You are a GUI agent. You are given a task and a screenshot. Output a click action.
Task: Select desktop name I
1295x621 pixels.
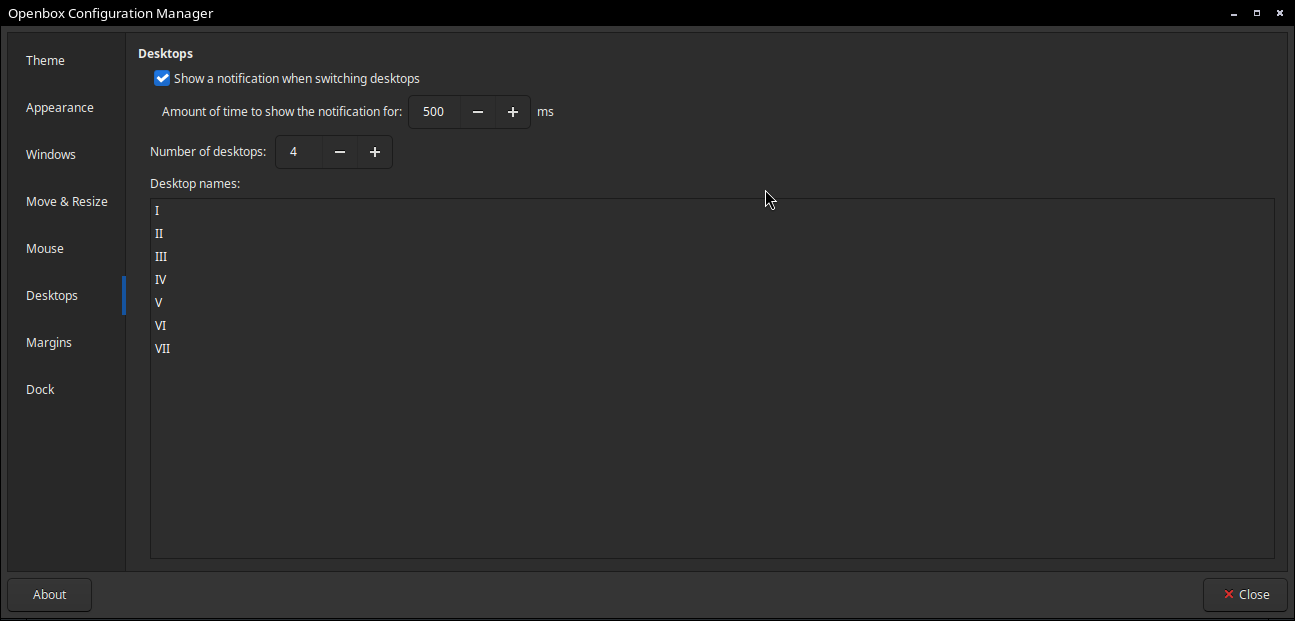(712, 211)
